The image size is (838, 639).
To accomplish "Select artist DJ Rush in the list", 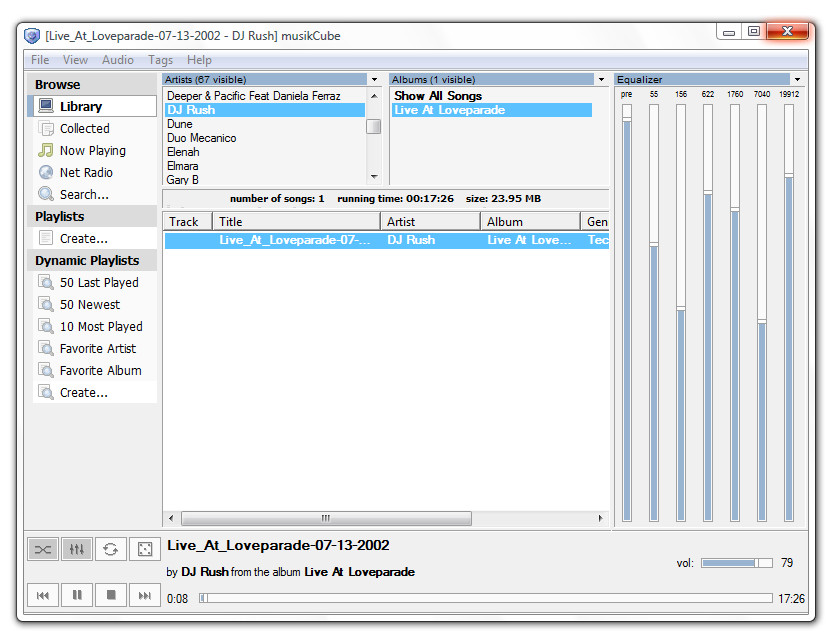I will coord(265,110).
